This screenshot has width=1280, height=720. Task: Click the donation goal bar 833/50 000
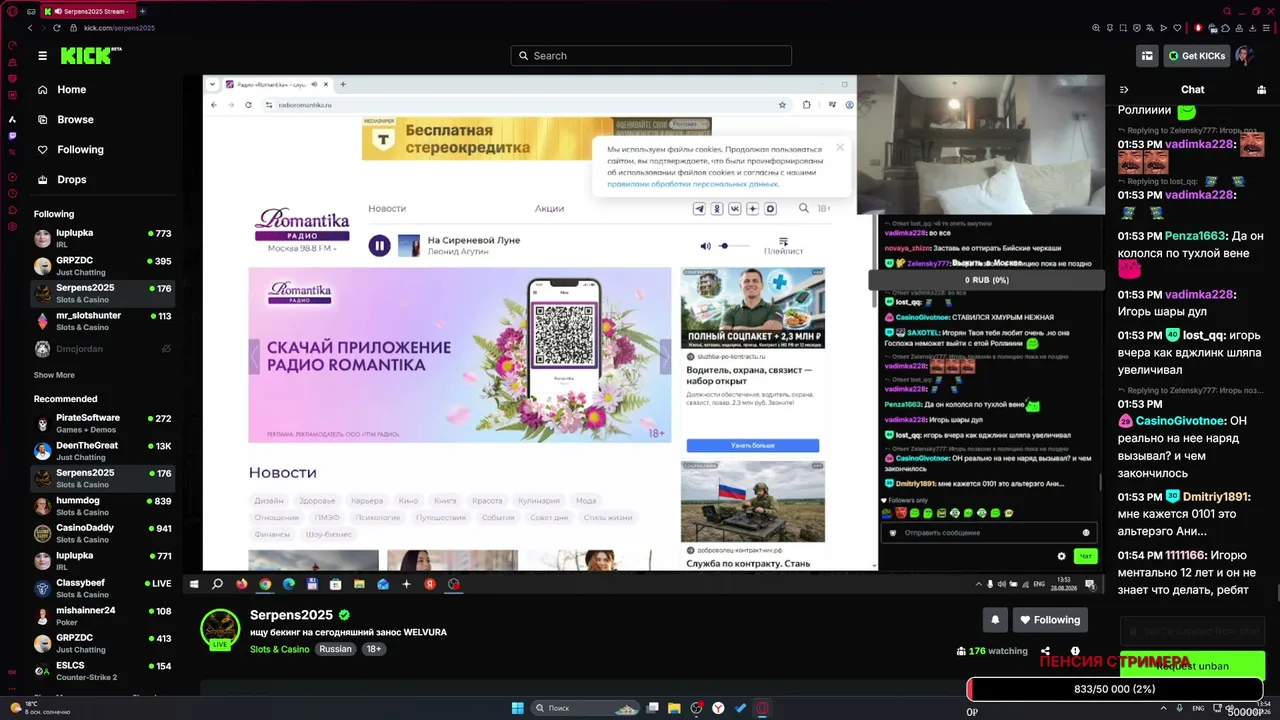coord(1114,689)
